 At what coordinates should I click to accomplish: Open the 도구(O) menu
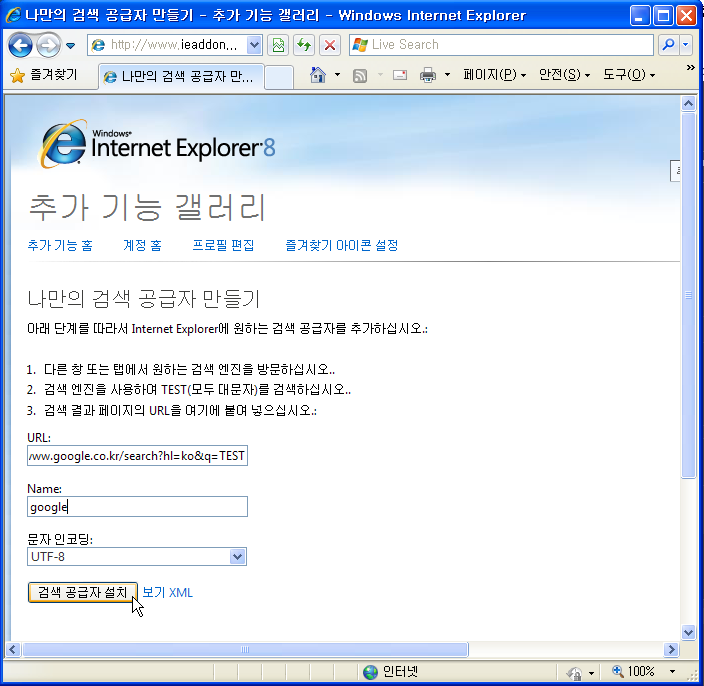pos(629,75)
